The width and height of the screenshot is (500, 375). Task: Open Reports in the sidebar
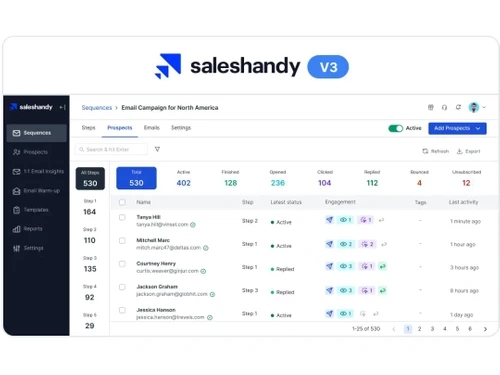coord(28,229)
